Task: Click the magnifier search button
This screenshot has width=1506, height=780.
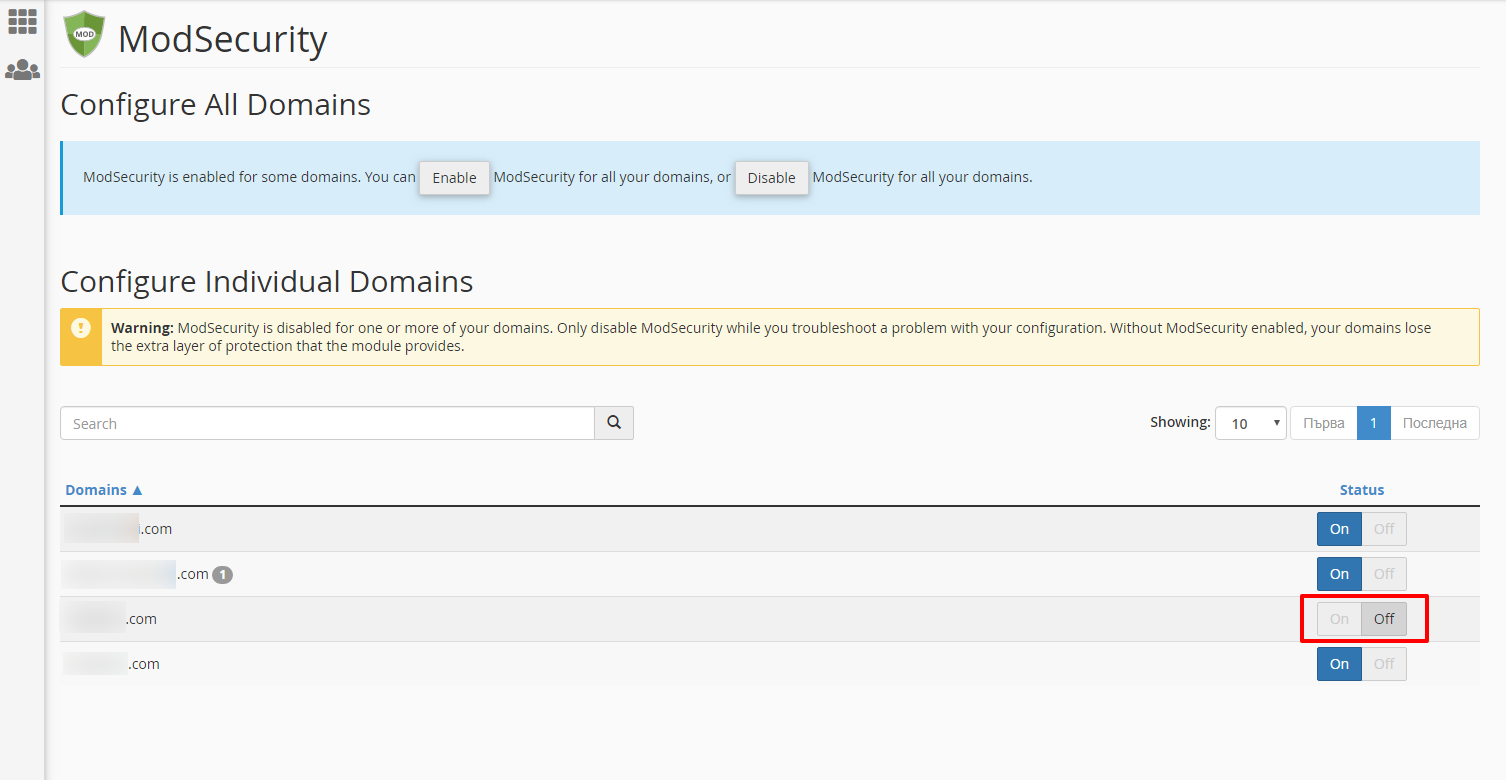Action: coord(614,423)
